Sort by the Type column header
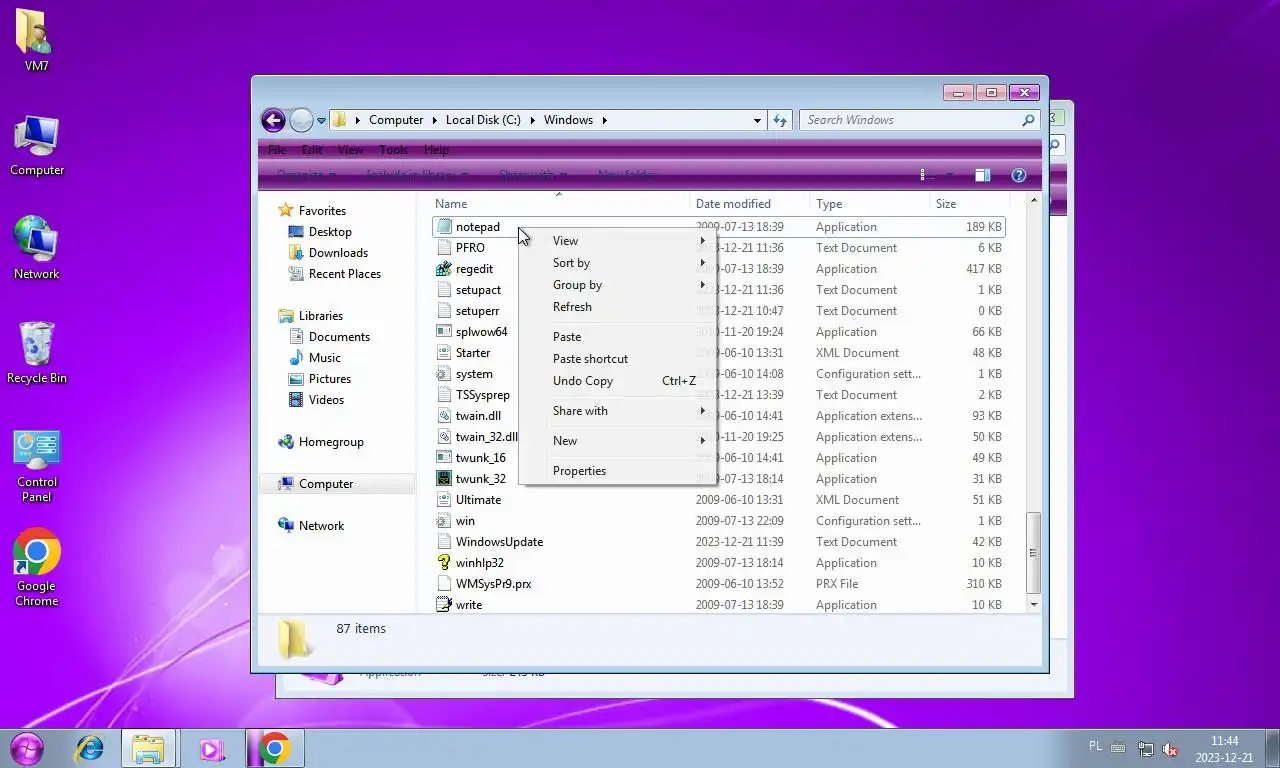The image size is (1280, 768). coord(870,203)
